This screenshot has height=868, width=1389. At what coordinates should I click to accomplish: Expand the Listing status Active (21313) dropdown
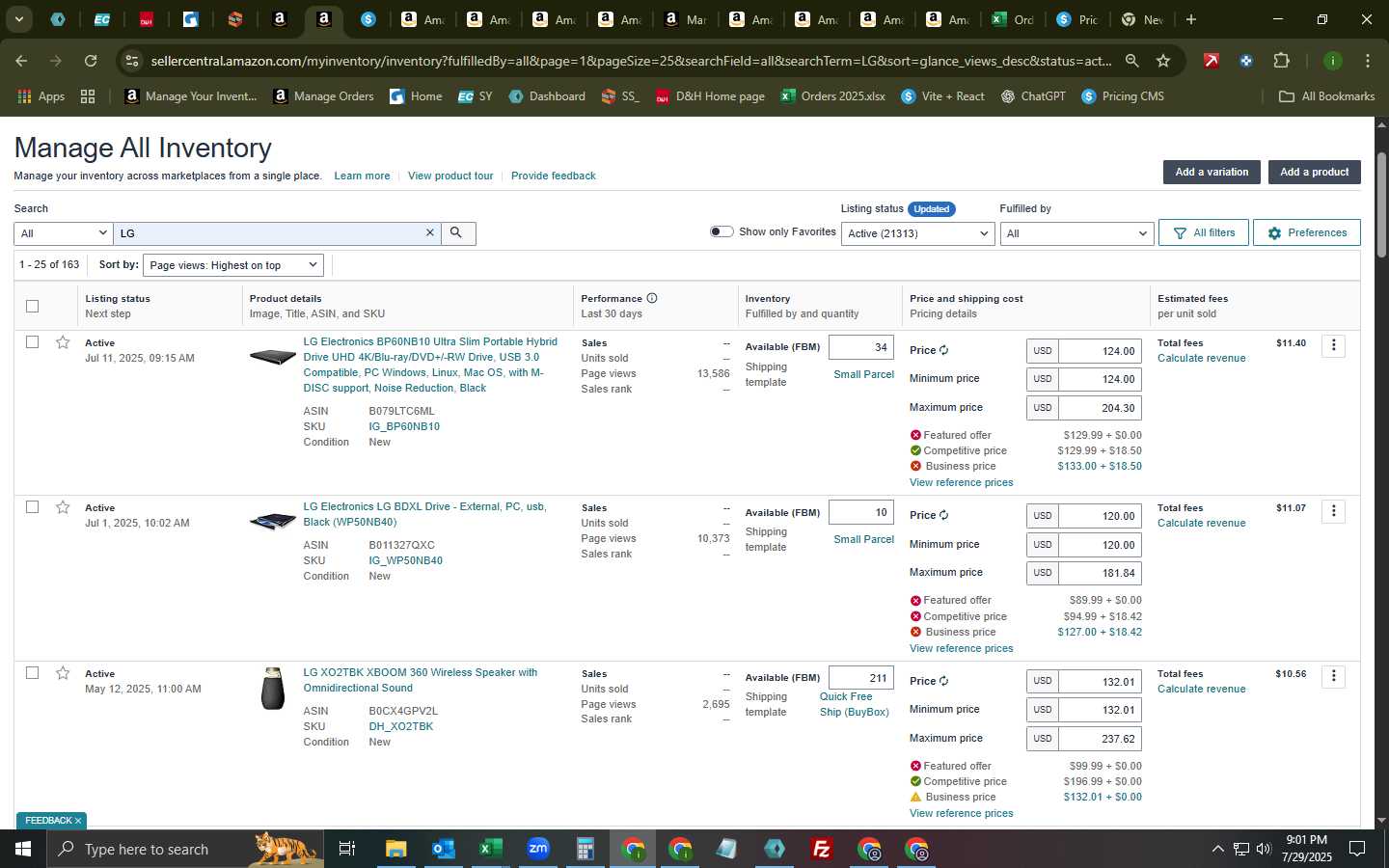point(917,233)
